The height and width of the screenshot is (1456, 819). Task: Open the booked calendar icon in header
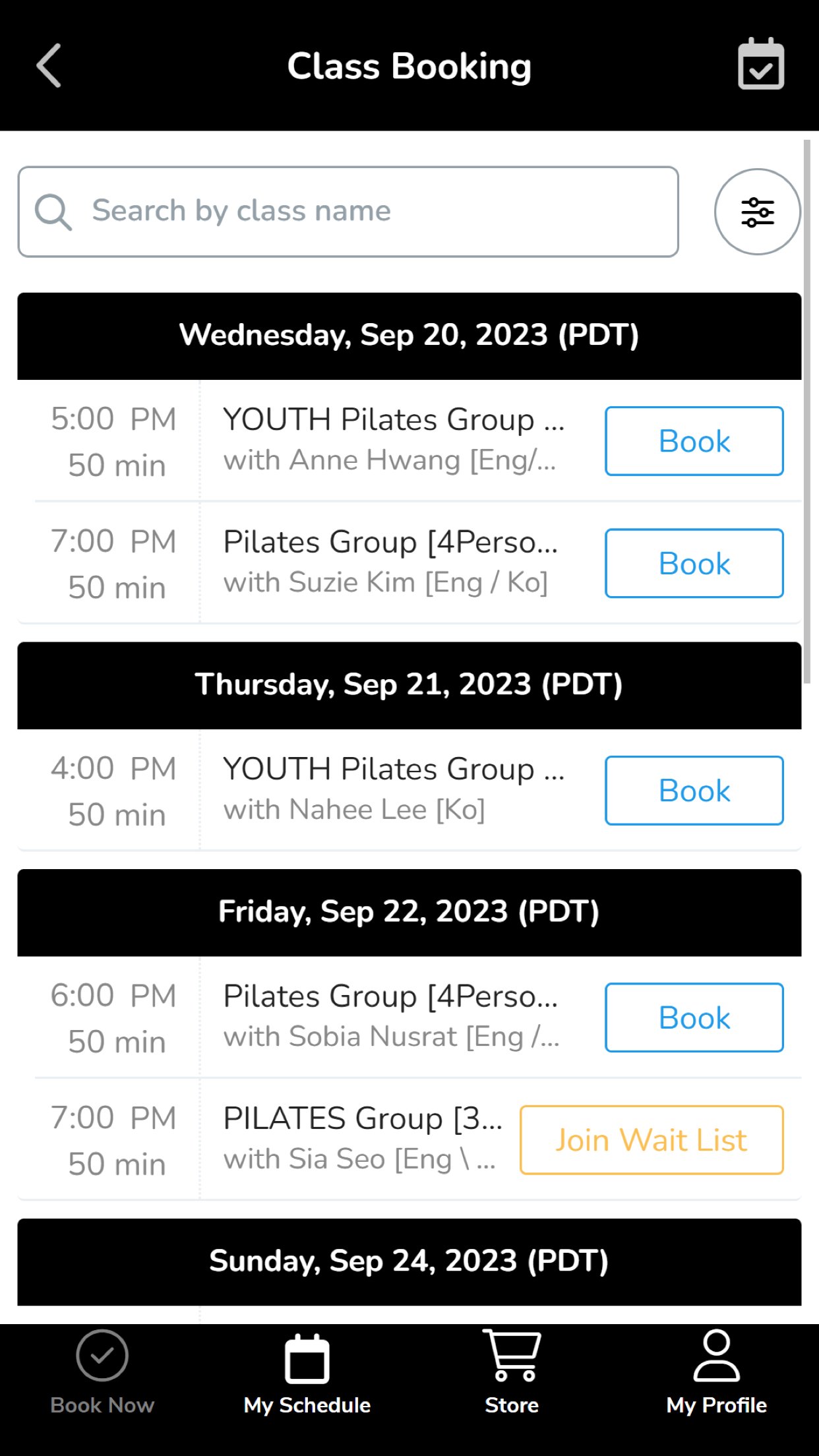pyautogui.click(x=760, y=65)
